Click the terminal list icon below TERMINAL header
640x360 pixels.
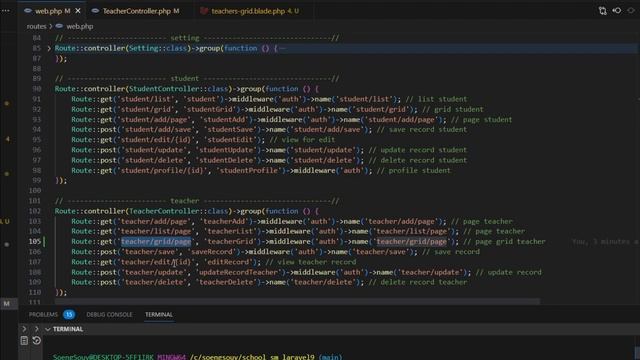pos(24,340)
